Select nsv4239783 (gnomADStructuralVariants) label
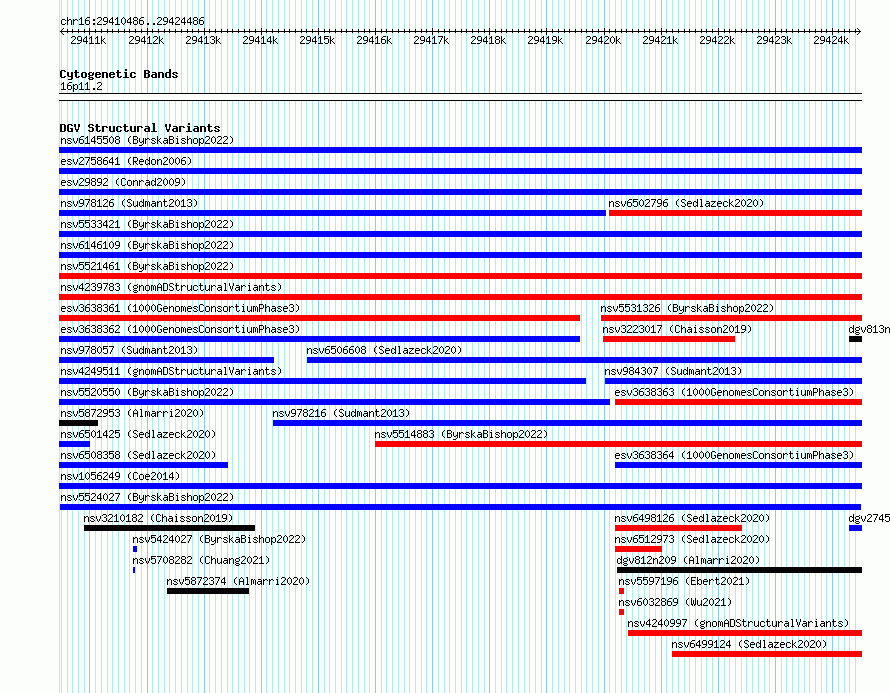Image resolution: width=890 pixels, height=693 pixels. point(171,287)
